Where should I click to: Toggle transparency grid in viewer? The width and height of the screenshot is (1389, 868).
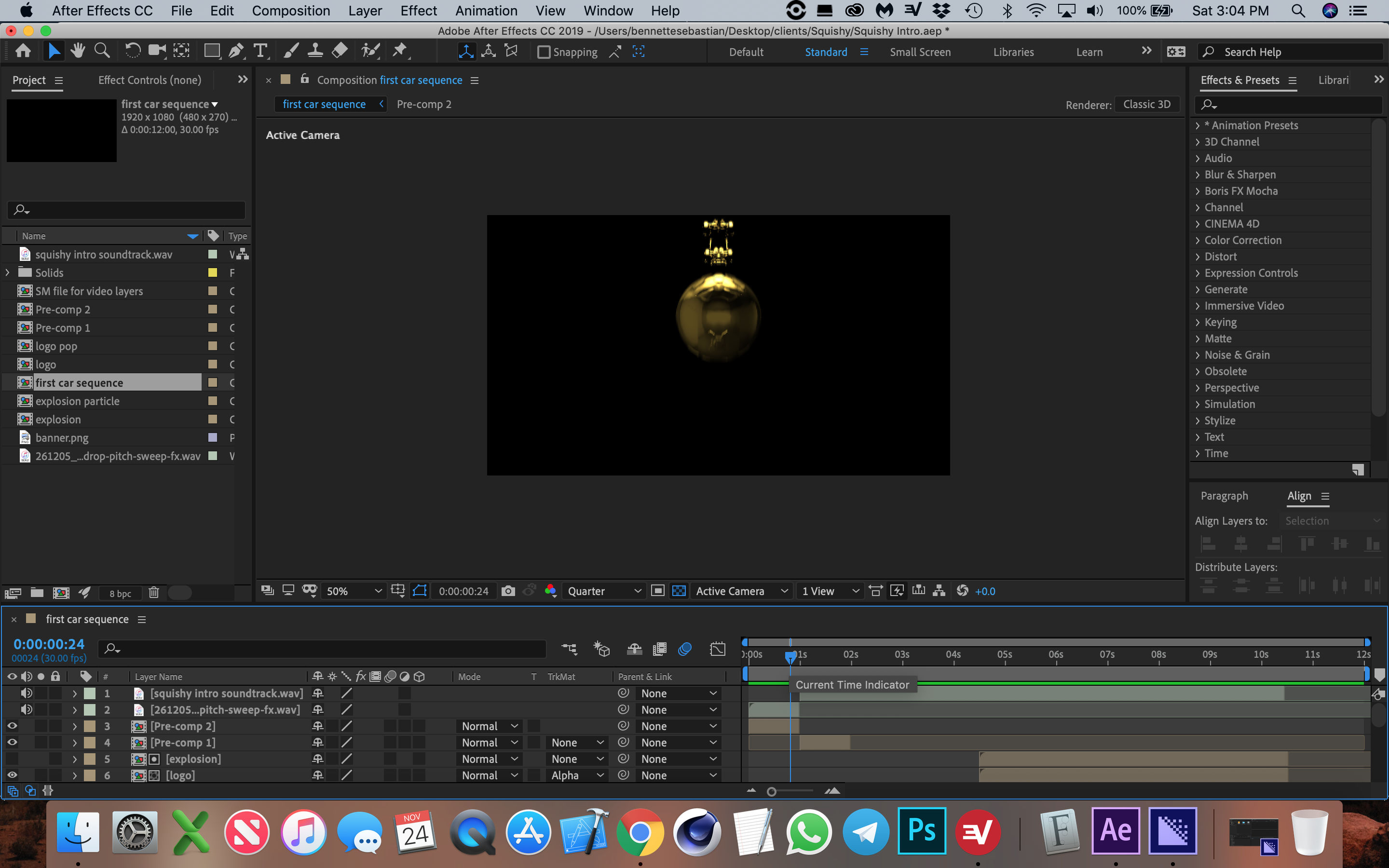[679, 591]
